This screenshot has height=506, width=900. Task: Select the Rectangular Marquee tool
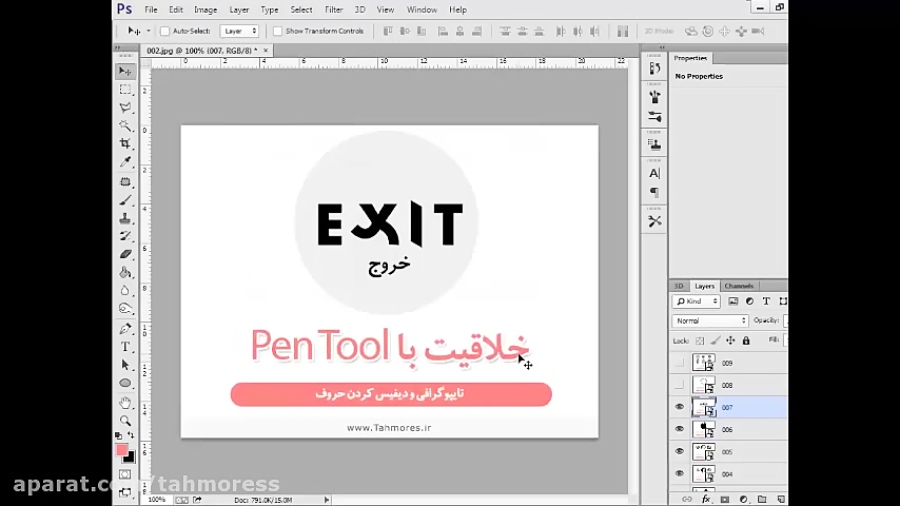(x=125, y=89)
